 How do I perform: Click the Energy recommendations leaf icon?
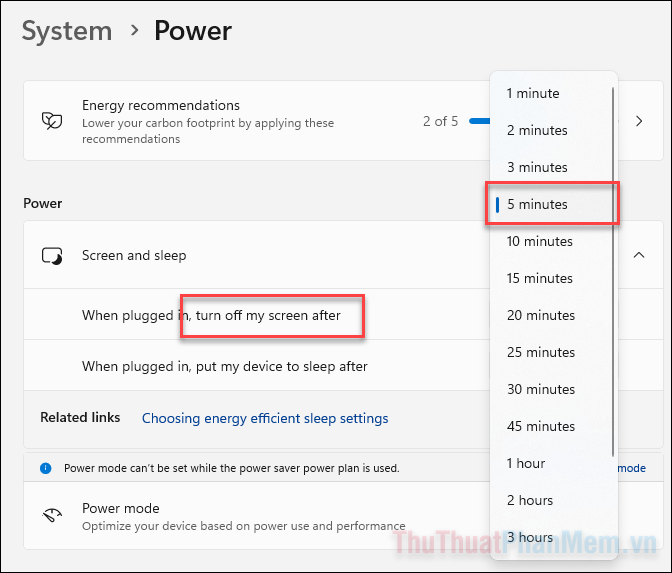pyautogui.click(x=52, y=121)
